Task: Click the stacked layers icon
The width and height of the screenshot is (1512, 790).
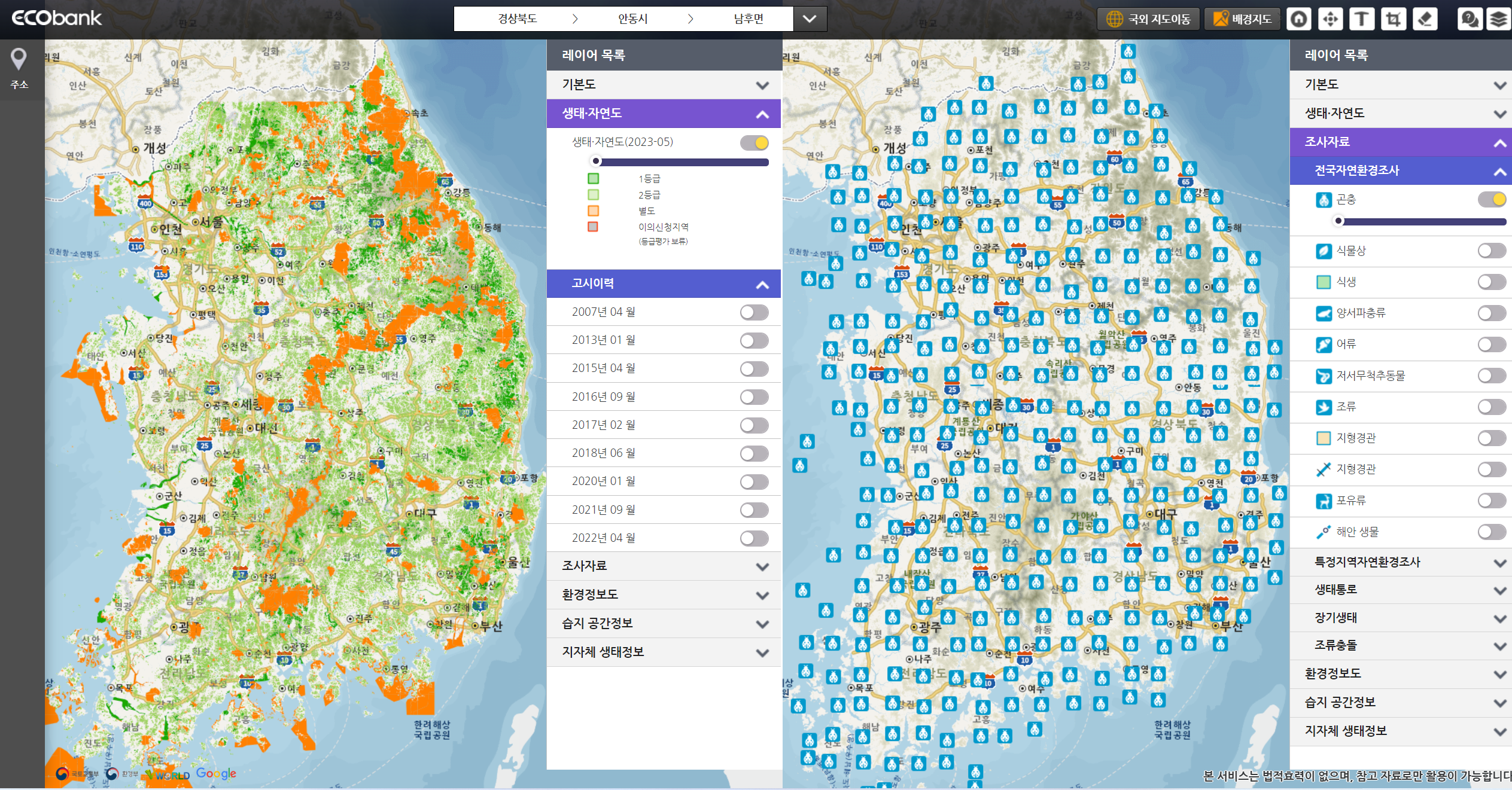Action: 1498,19
